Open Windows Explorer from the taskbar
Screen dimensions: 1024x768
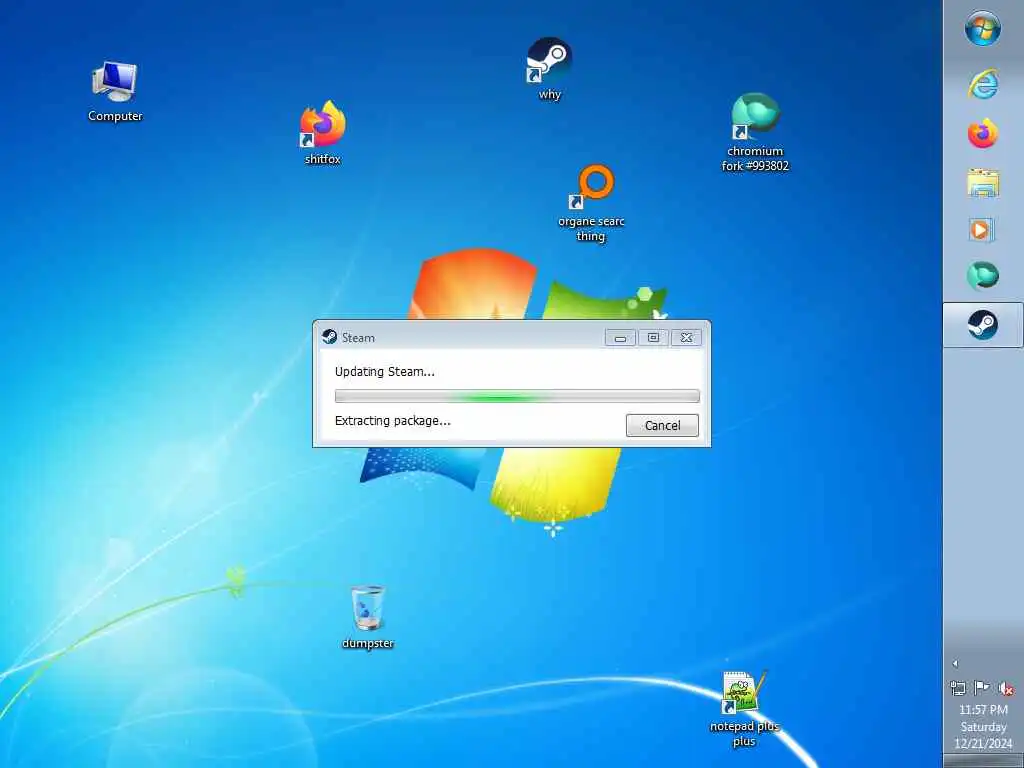tap(983, 182)
